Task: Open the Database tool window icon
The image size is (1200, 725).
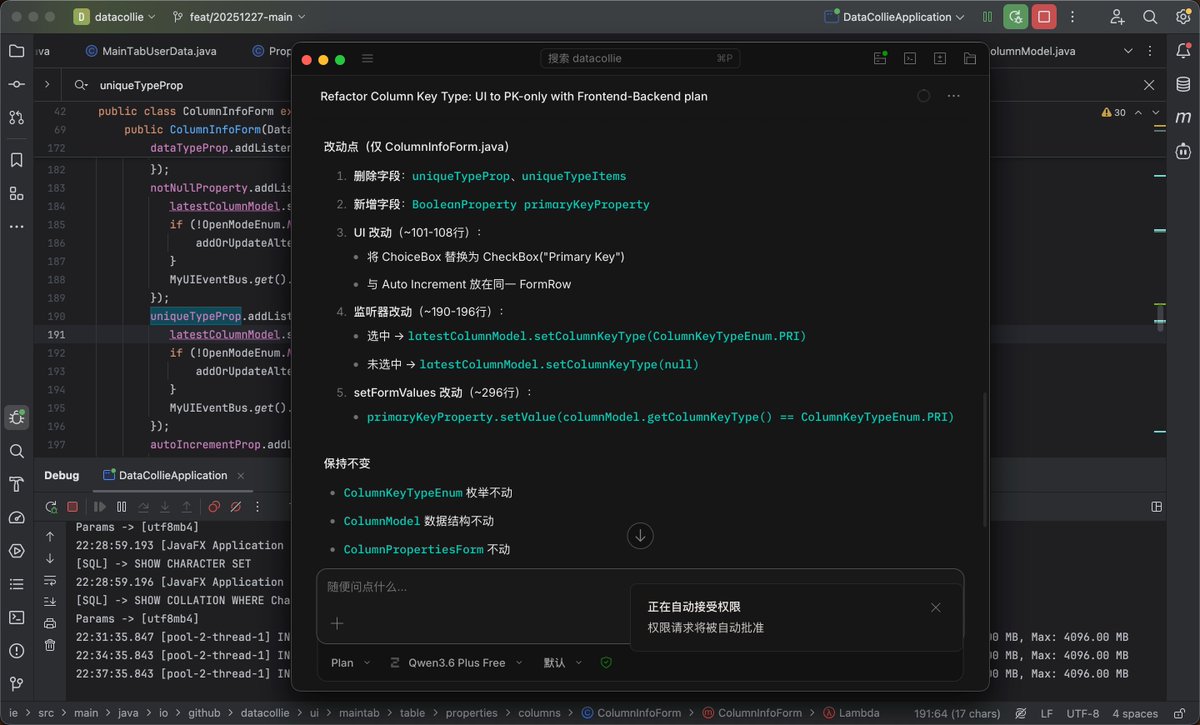Action: coord(1183,85)
